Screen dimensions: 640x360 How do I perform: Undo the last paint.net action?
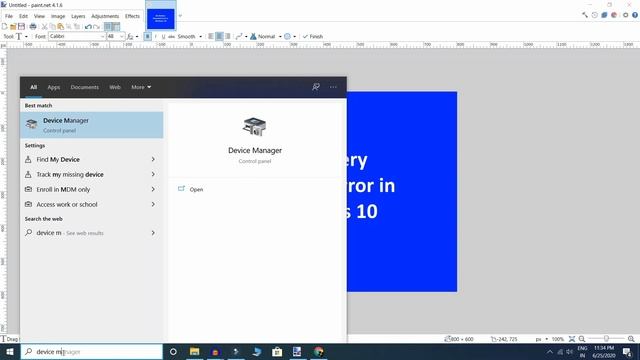(x=88, y=27)
